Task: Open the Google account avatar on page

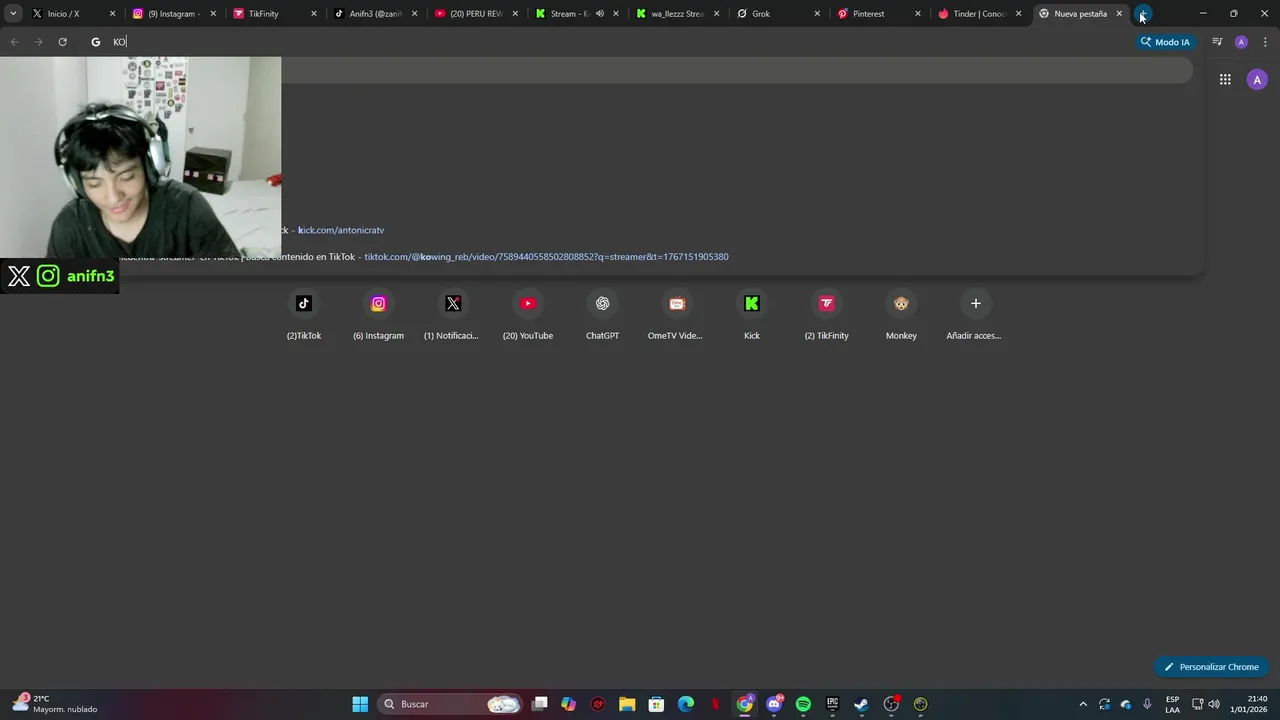Action: pos(1257,80)
